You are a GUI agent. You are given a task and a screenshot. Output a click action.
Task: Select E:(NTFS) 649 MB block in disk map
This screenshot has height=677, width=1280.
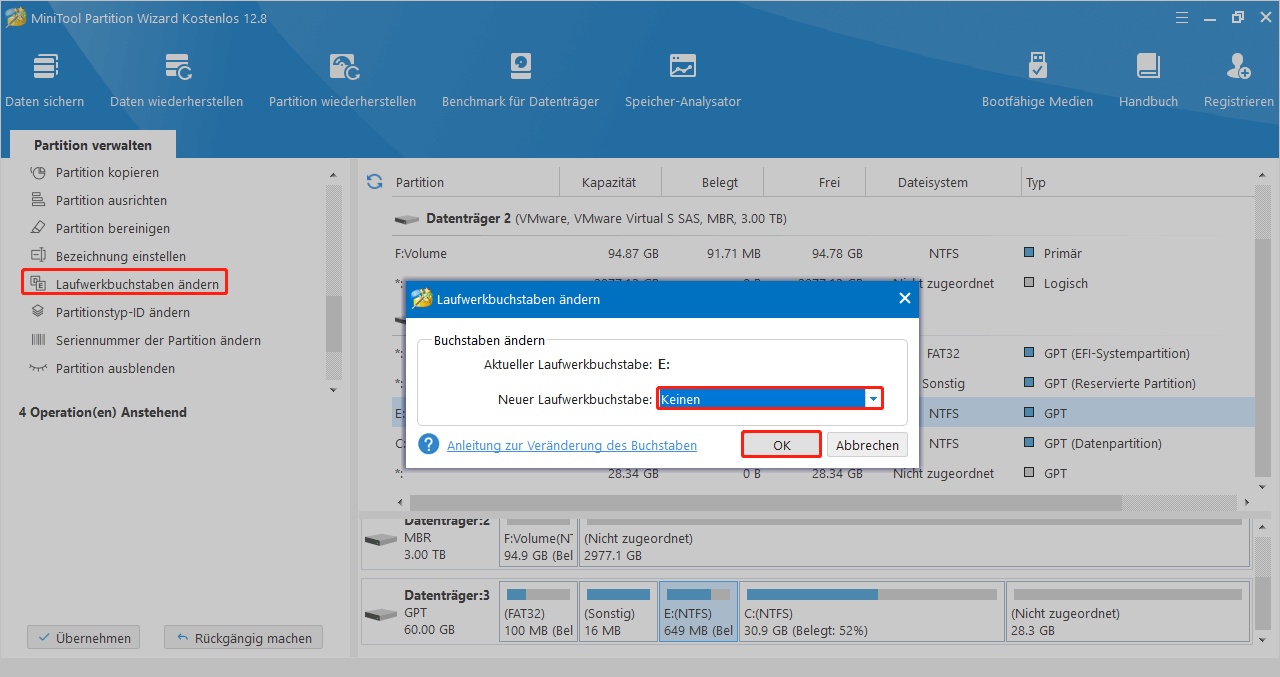pos(698,611)
